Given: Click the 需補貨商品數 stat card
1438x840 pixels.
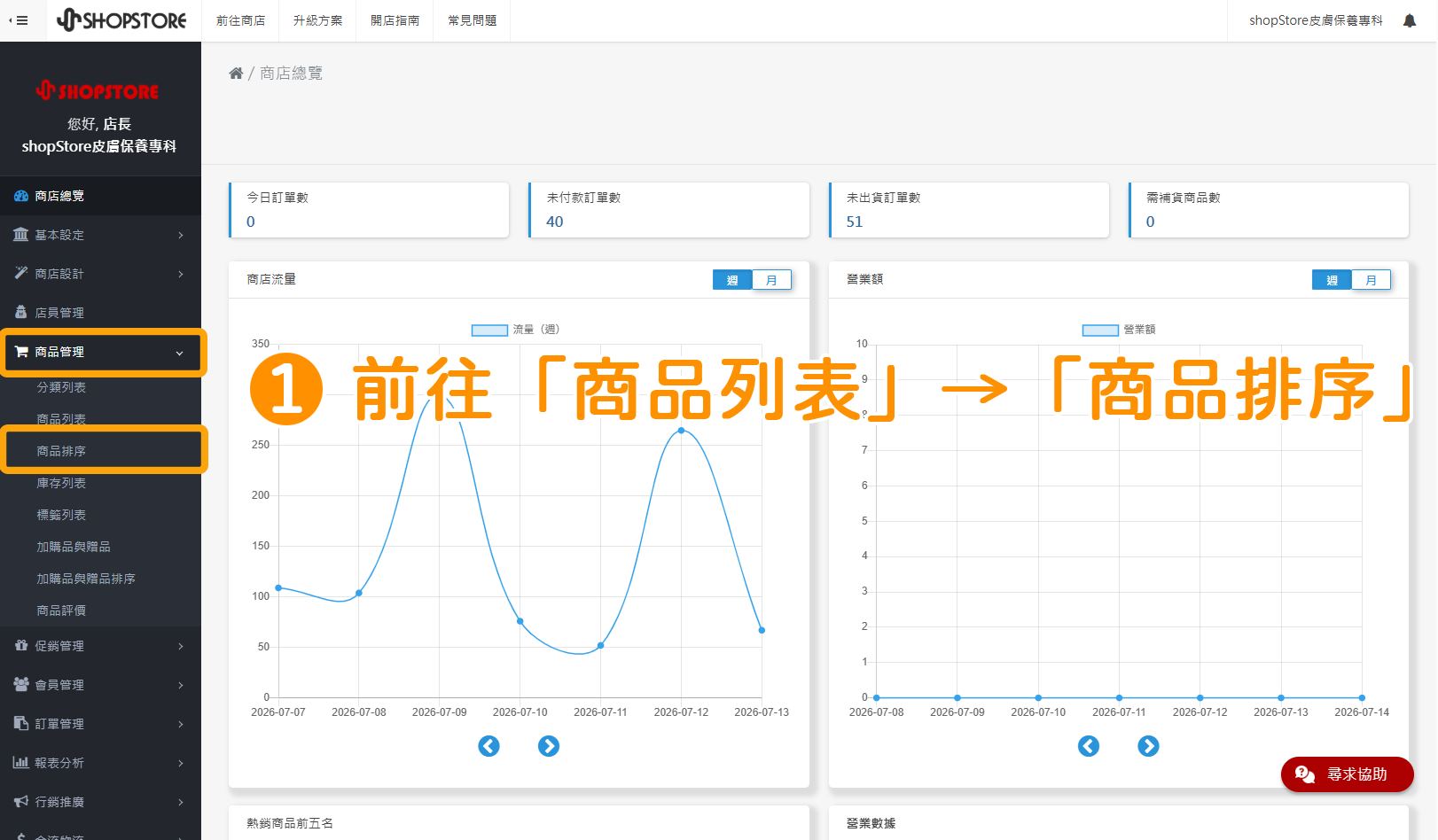Looking at the screenshot, I should (x=1269, y=210).
